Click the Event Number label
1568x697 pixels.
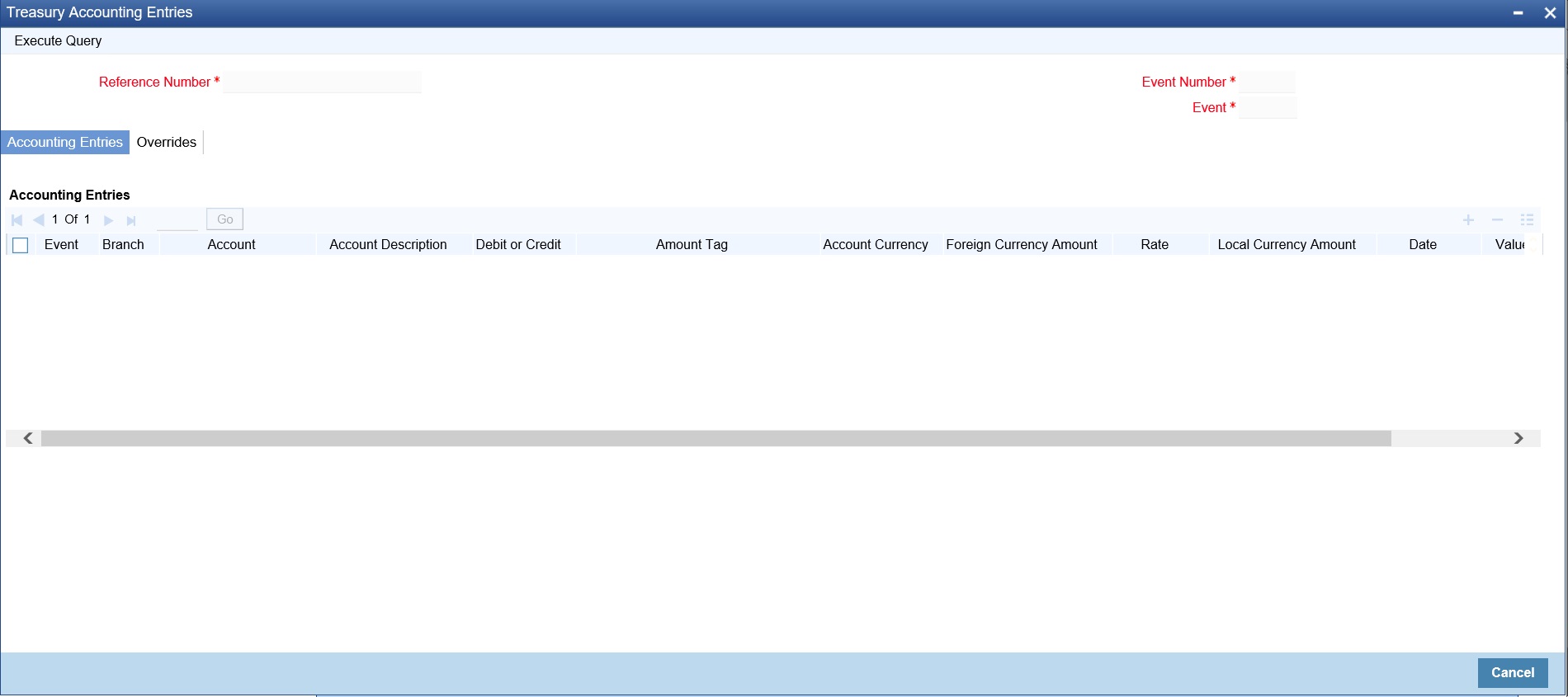(x=1183, y=82)
